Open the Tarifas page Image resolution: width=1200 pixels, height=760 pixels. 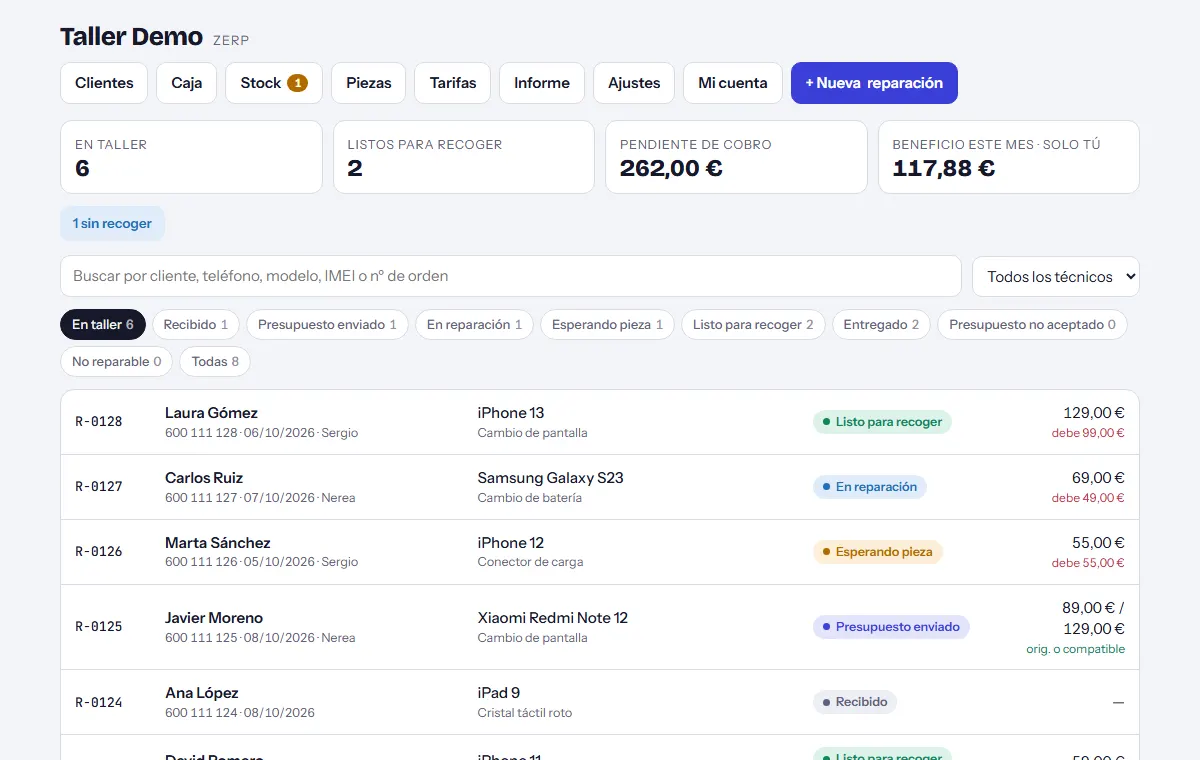453,83
